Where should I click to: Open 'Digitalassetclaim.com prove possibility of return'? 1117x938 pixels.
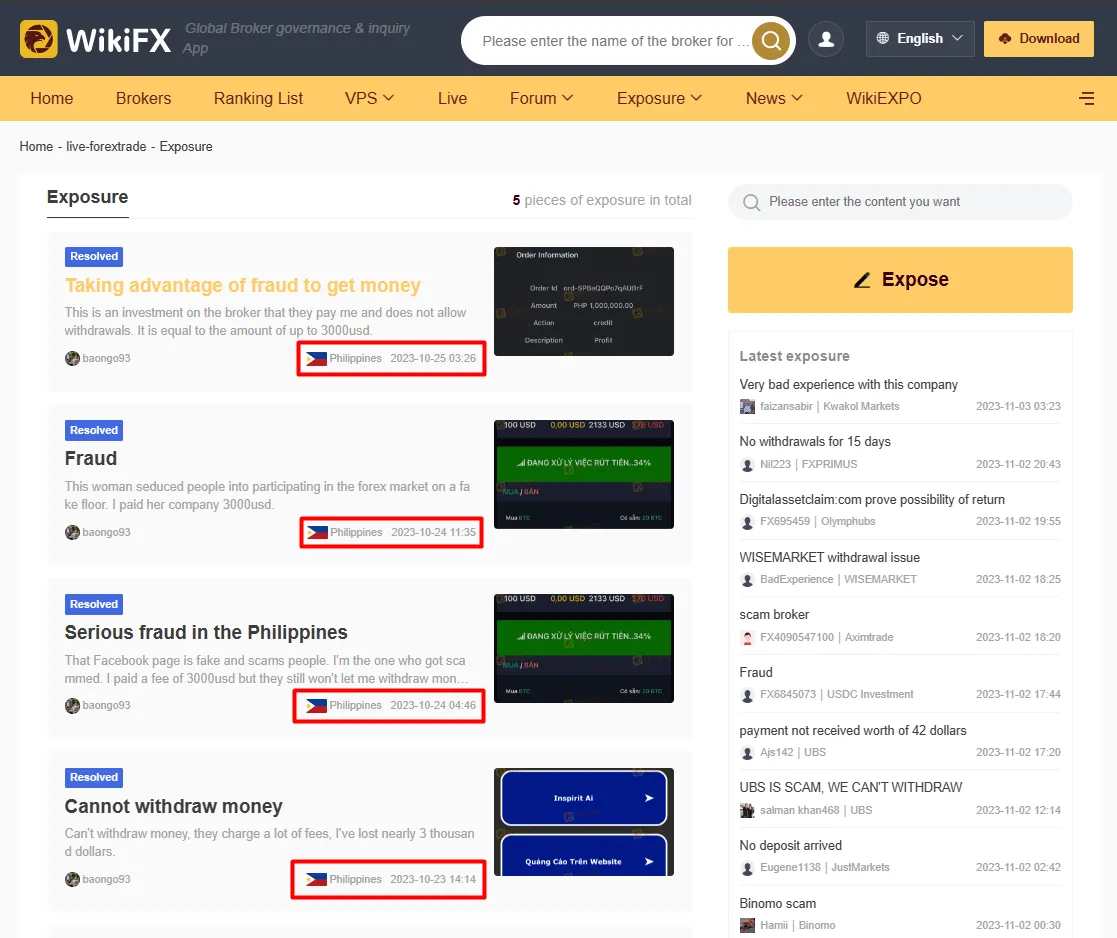(x=872, y=500)
